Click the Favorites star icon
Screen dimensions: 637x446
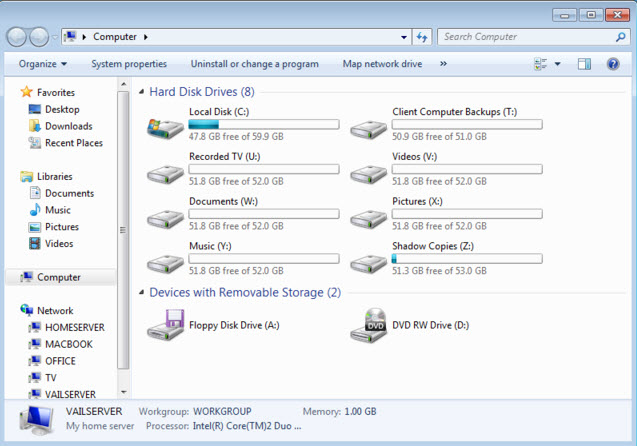26,92
